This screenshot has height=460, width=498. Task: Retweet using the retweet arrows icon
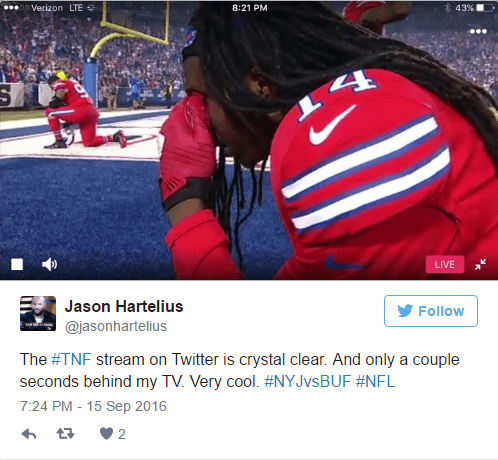[x=65, y=434]
